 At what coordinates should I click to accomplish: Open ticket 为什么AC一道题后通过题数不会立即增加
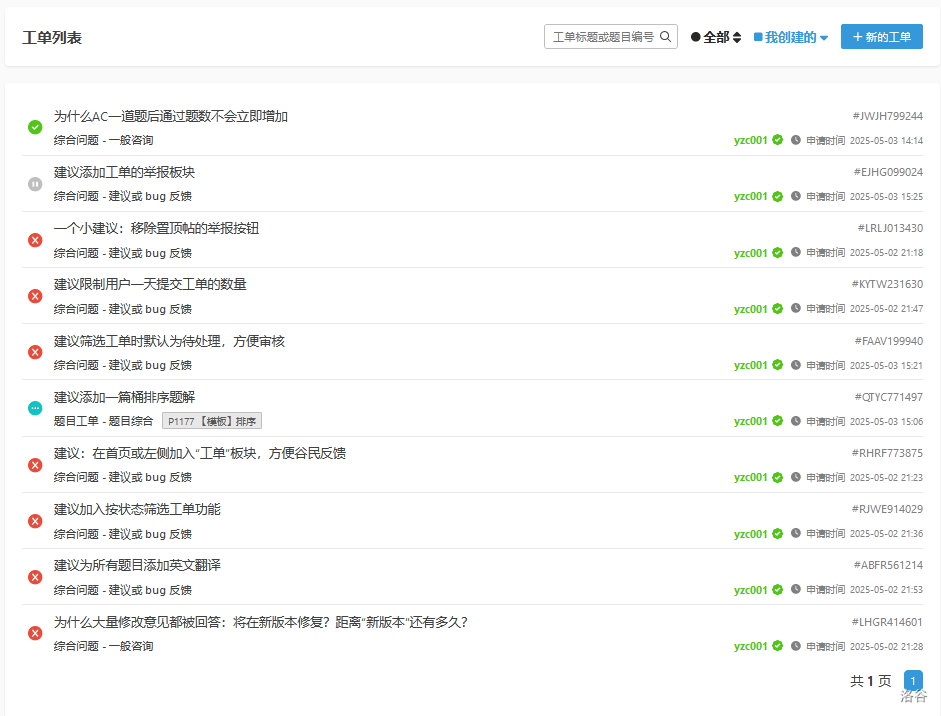pos(170,116)
